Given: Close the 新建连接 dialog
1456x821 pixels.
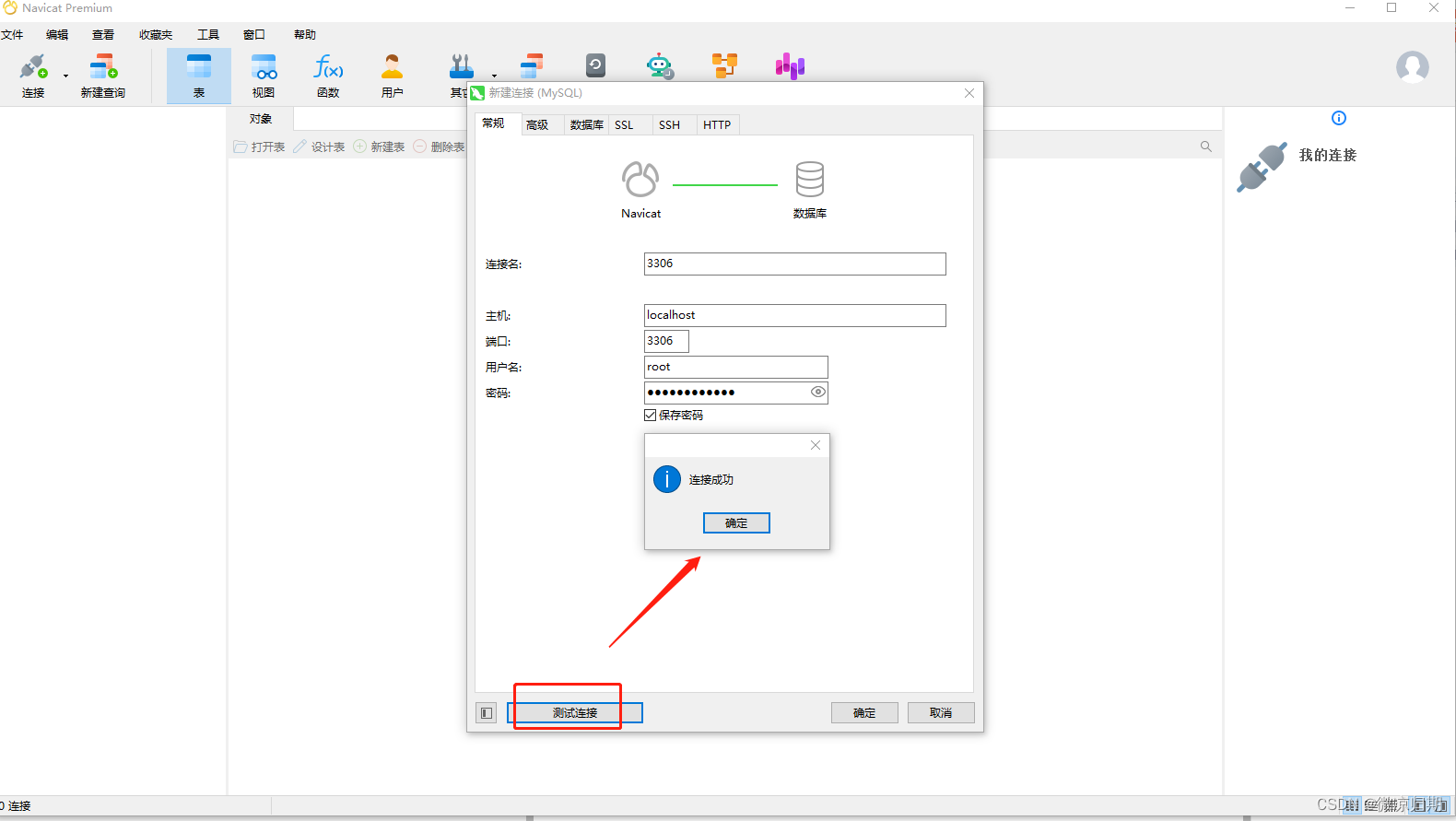Looking at the screenshot, I should [x=969, y=93].
